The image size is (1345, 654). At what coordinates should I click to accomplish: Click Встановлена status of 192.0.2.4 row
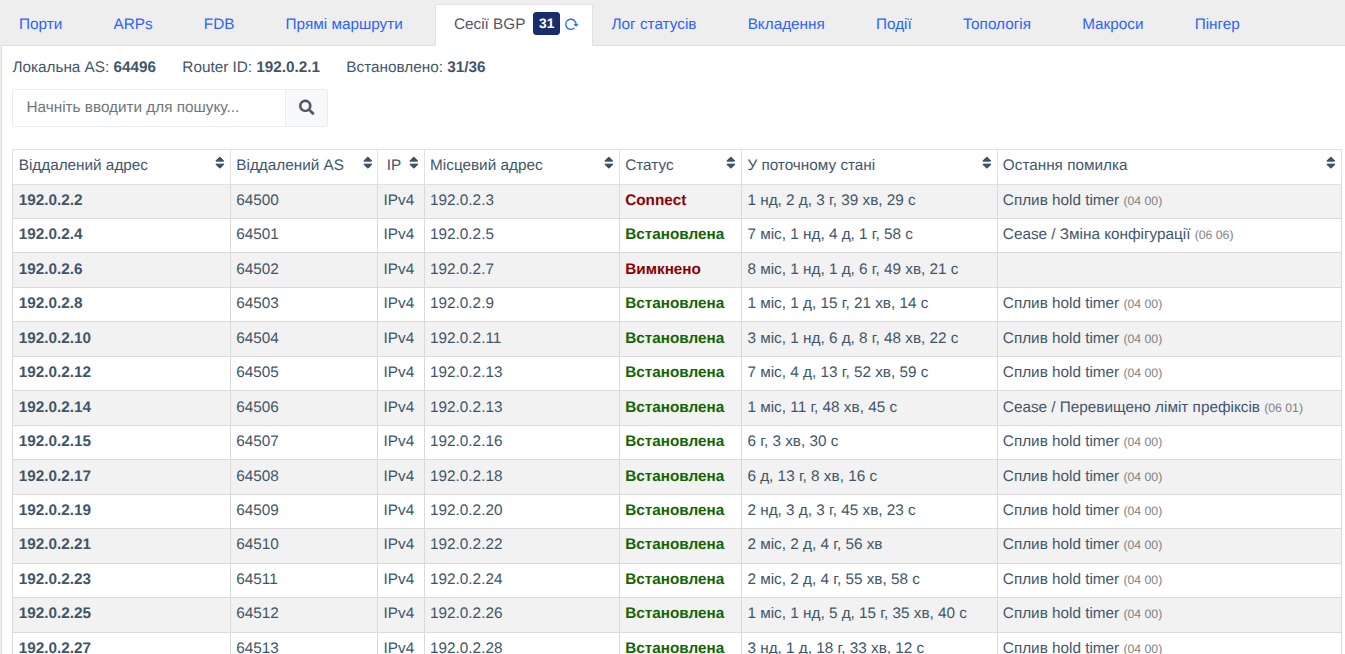pos(674,234)
